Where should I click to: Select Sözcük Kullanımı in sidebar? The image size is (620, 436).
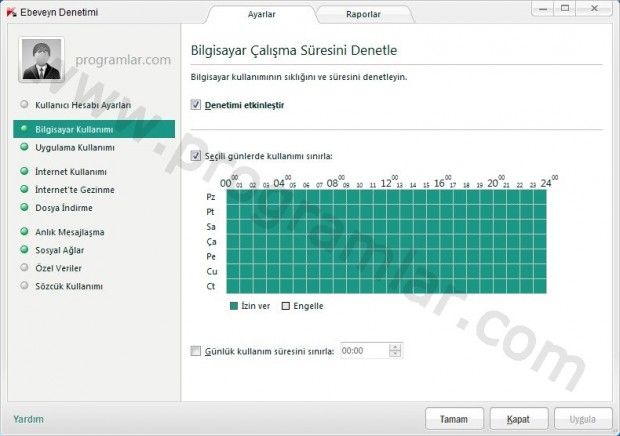coord(69,286)
